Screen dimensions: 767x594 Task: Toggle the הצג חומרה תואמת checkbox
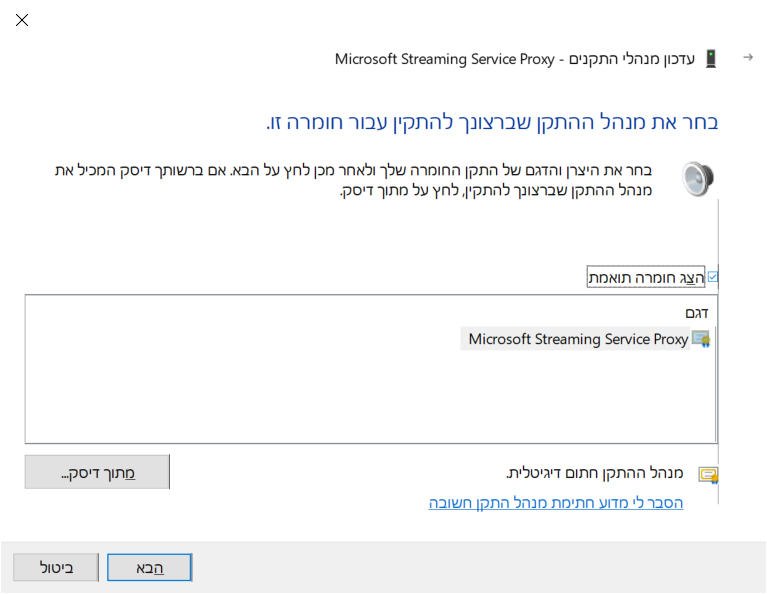point(712,277)
